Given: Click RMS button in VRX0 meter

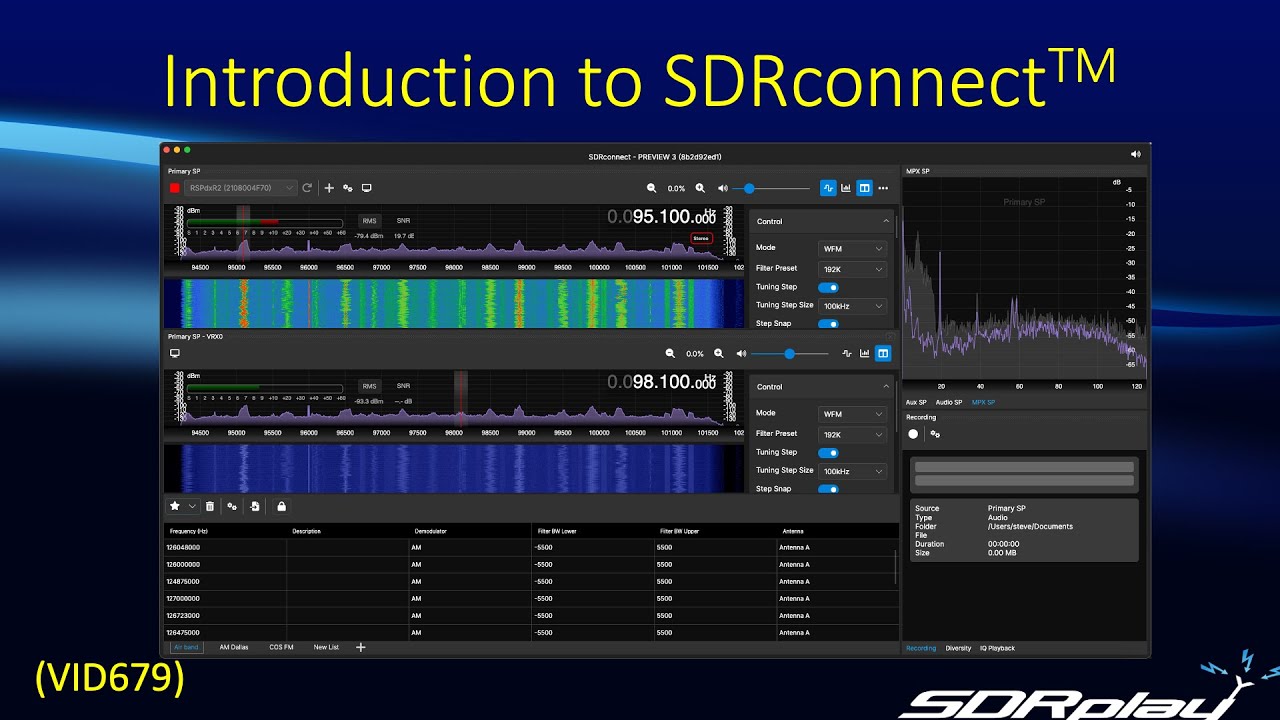Looking at the screenshot, I should (x=370, y=385).
